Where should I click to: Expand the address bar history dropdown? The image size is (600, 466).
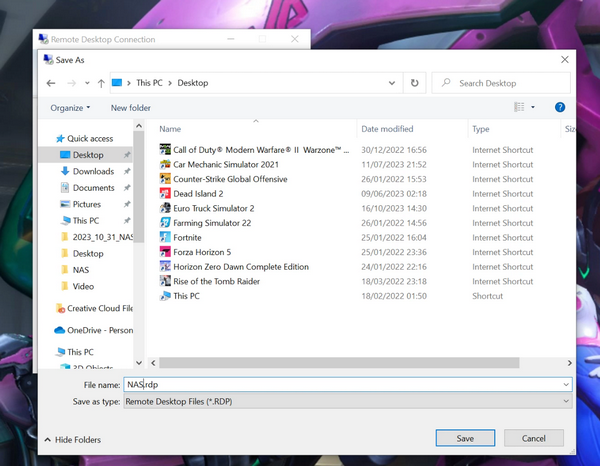[x=392, y=83]
